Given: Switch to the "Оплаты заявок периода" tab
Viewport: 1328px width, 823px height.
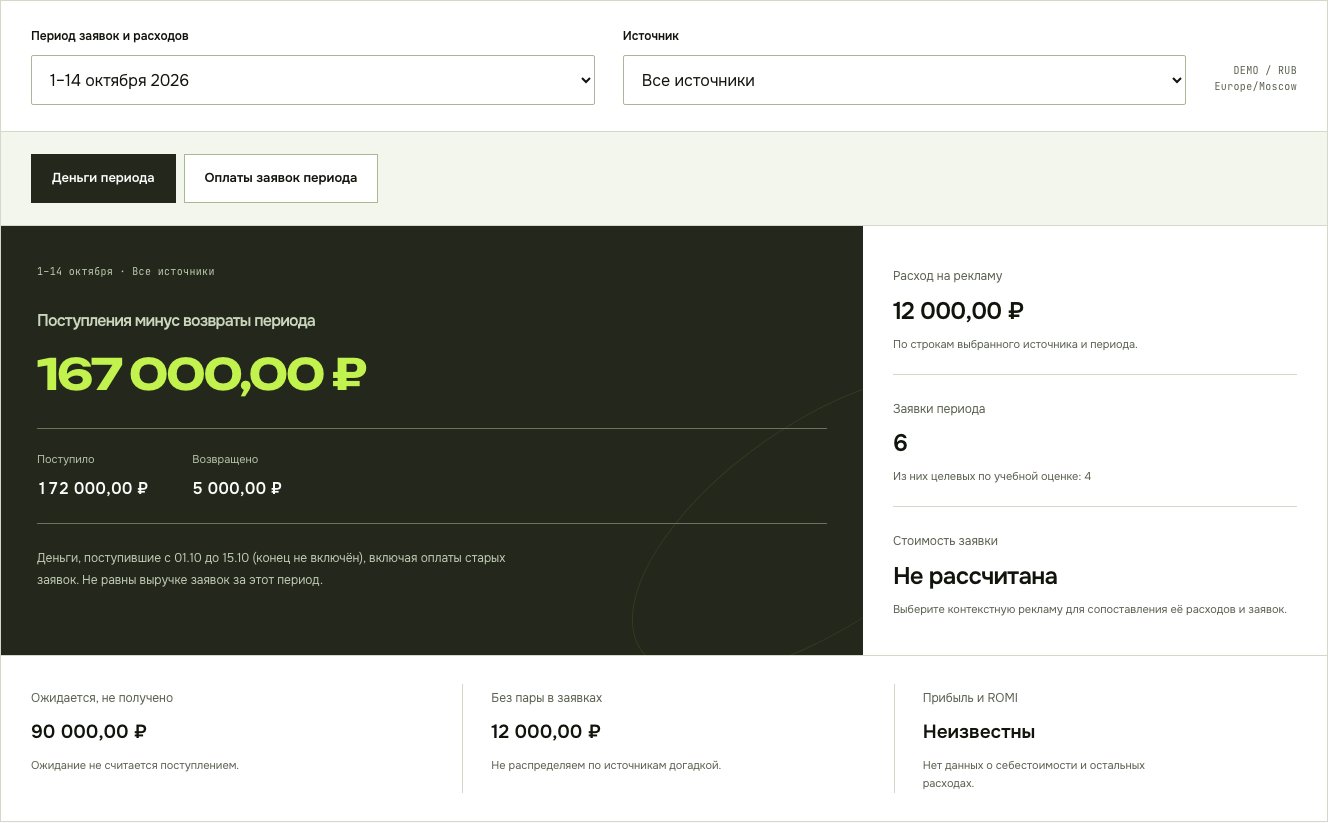Looking at the screenshot, I should coord(281,178).
